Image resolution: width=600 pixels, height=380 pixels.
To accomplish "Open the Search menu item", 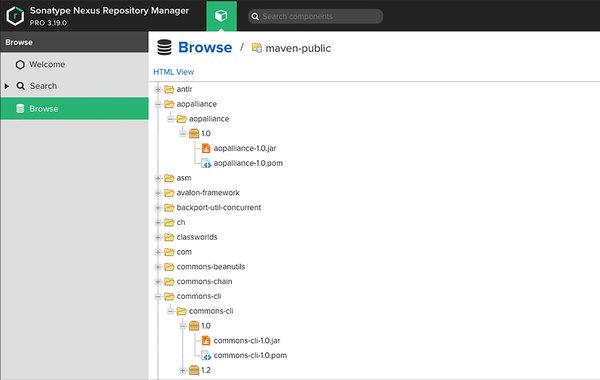I will pos(74,86).
